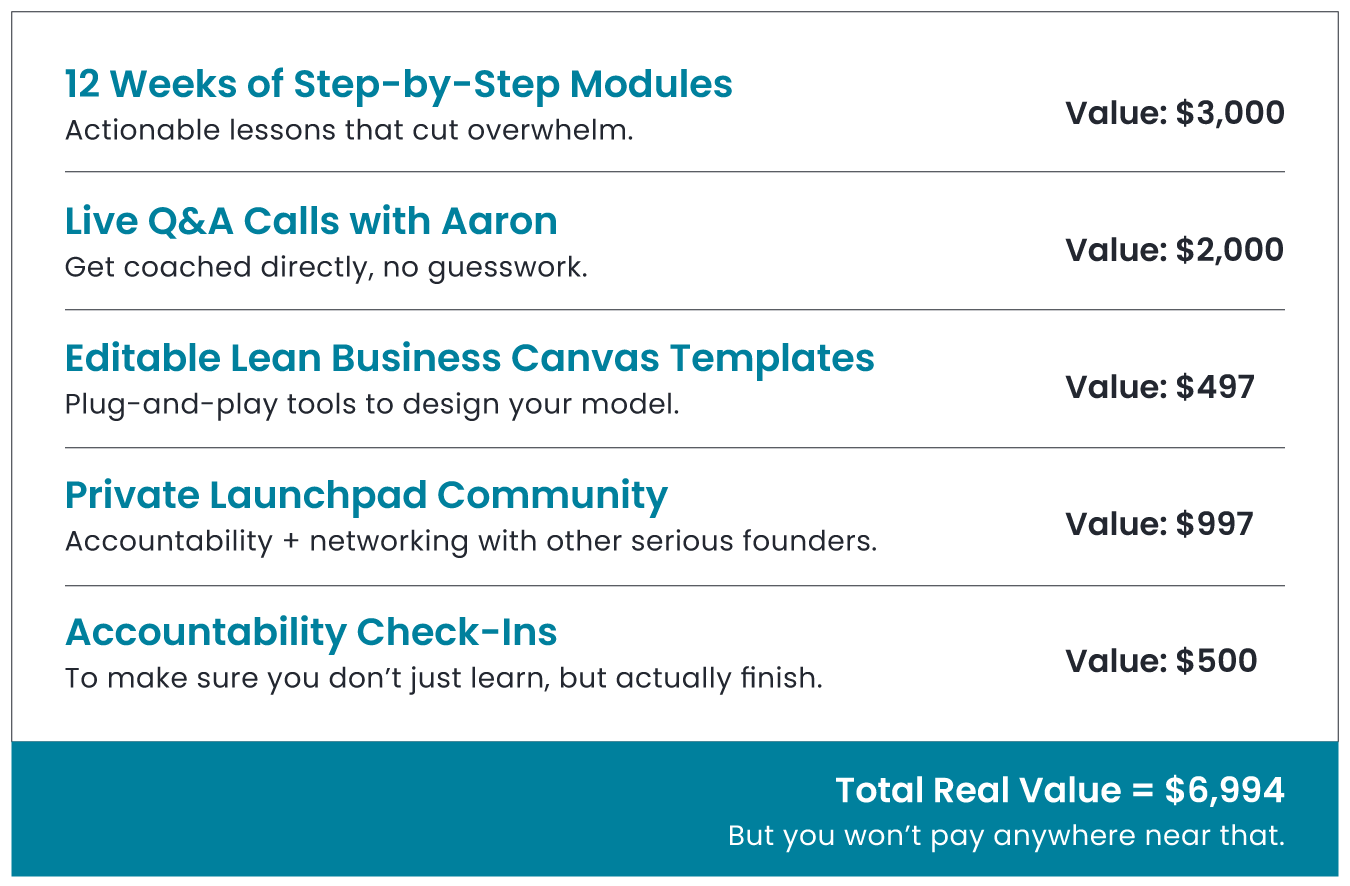Click "Get coached directly, no guesswork" description
Image resolution: width=1350 pixels, height=886 pixels.
(x=326, y=268)
